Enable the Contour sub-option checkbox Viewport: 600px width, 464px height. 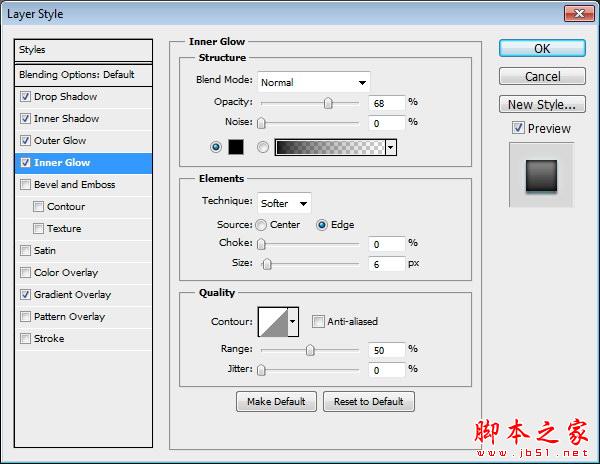(x=38, y=207)
